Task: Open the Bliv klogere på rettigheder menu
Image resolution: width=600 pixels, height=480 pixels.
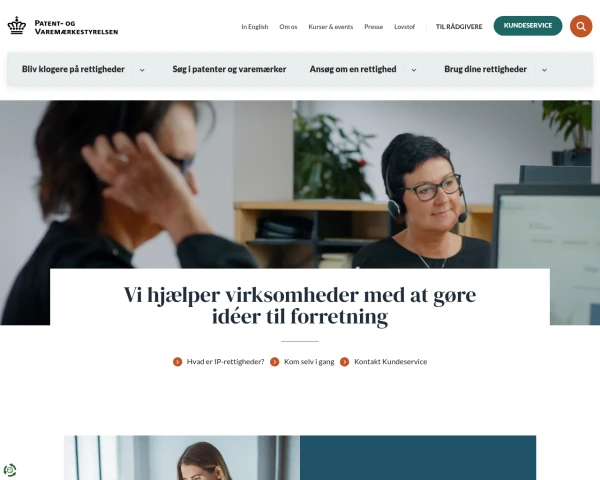Action: coord(73,69)
